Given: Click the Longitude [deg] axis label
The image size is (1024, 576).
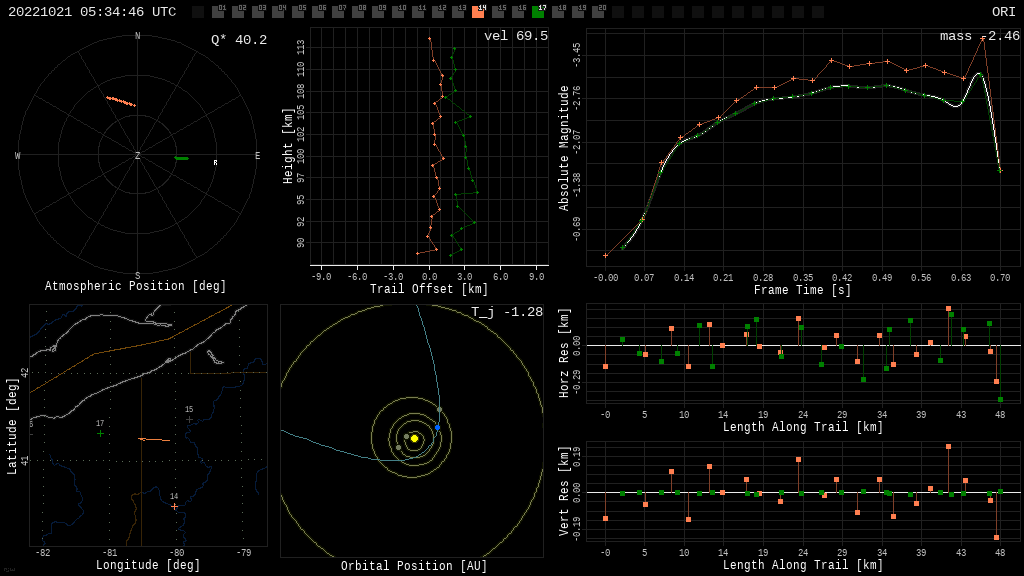Looking at the screenshot, I should [148, 565].
